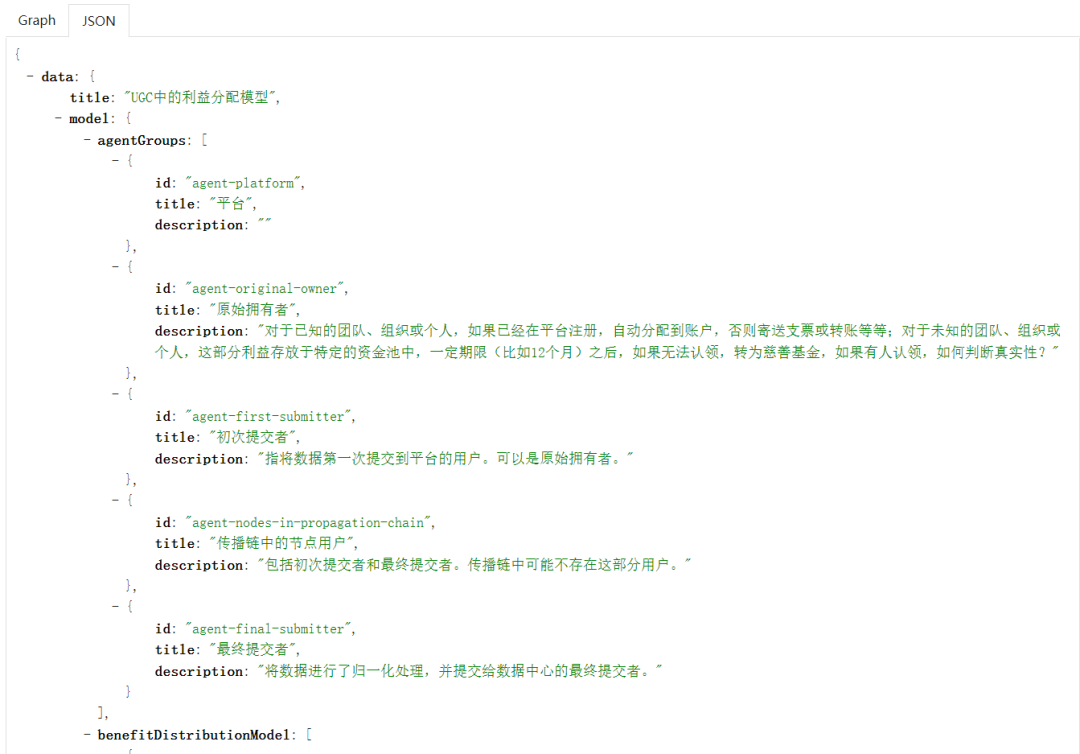The width and height of the screenshot is (1080, 754).
Task: Select the JSON tab
Action: click(x=99, y=21)
